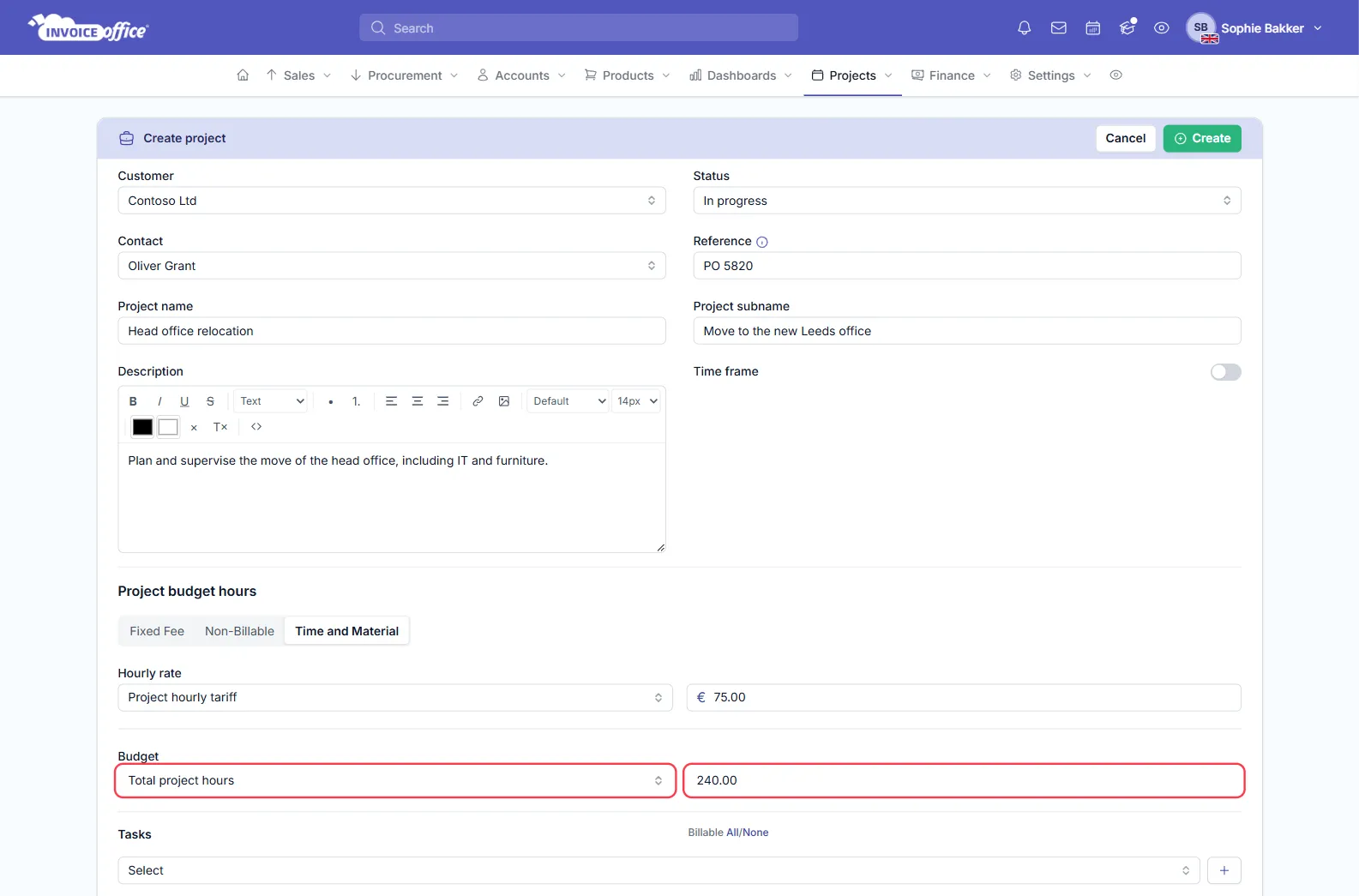1359x896 pixels.
Task: Open the Products menu
Action: pos(627,75)
